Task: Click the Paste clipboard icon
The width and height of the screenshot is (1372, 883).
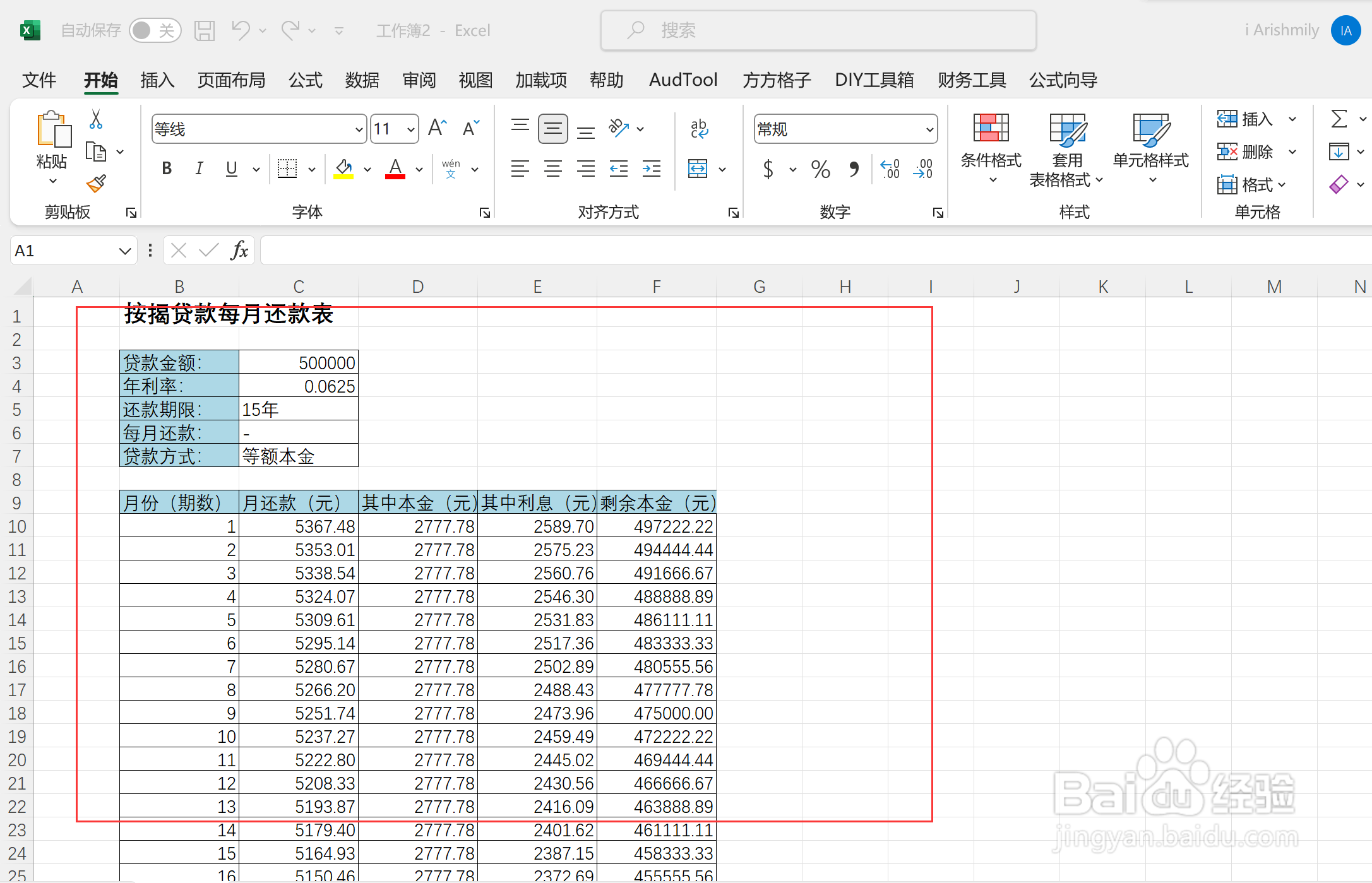Action: click(x=53, y=129)
